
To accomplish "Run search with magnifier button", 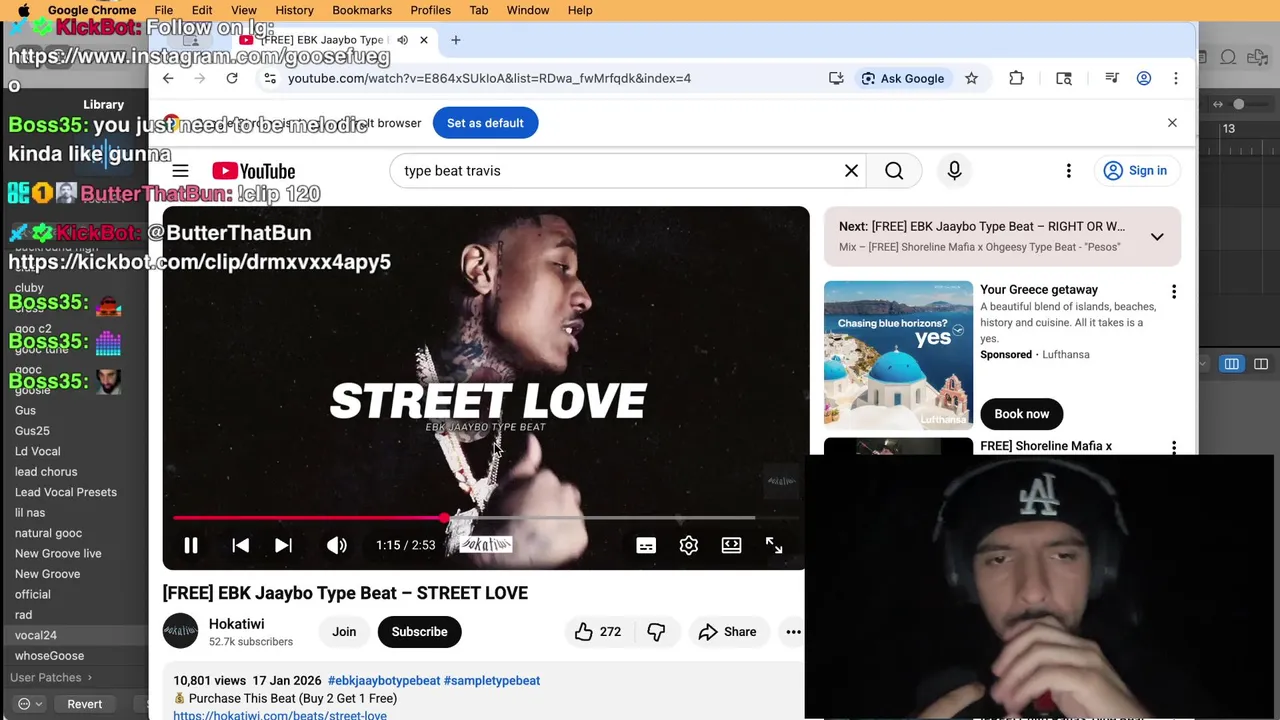I will pos(894,171).
